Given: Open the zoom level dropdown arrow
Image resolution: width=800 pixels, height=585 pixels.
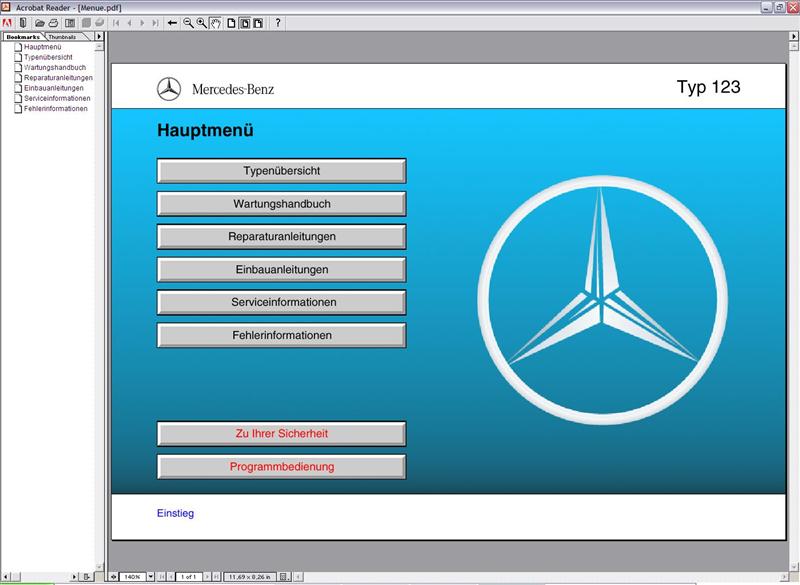Looking at the screenshot, I should tap(151, 576).
